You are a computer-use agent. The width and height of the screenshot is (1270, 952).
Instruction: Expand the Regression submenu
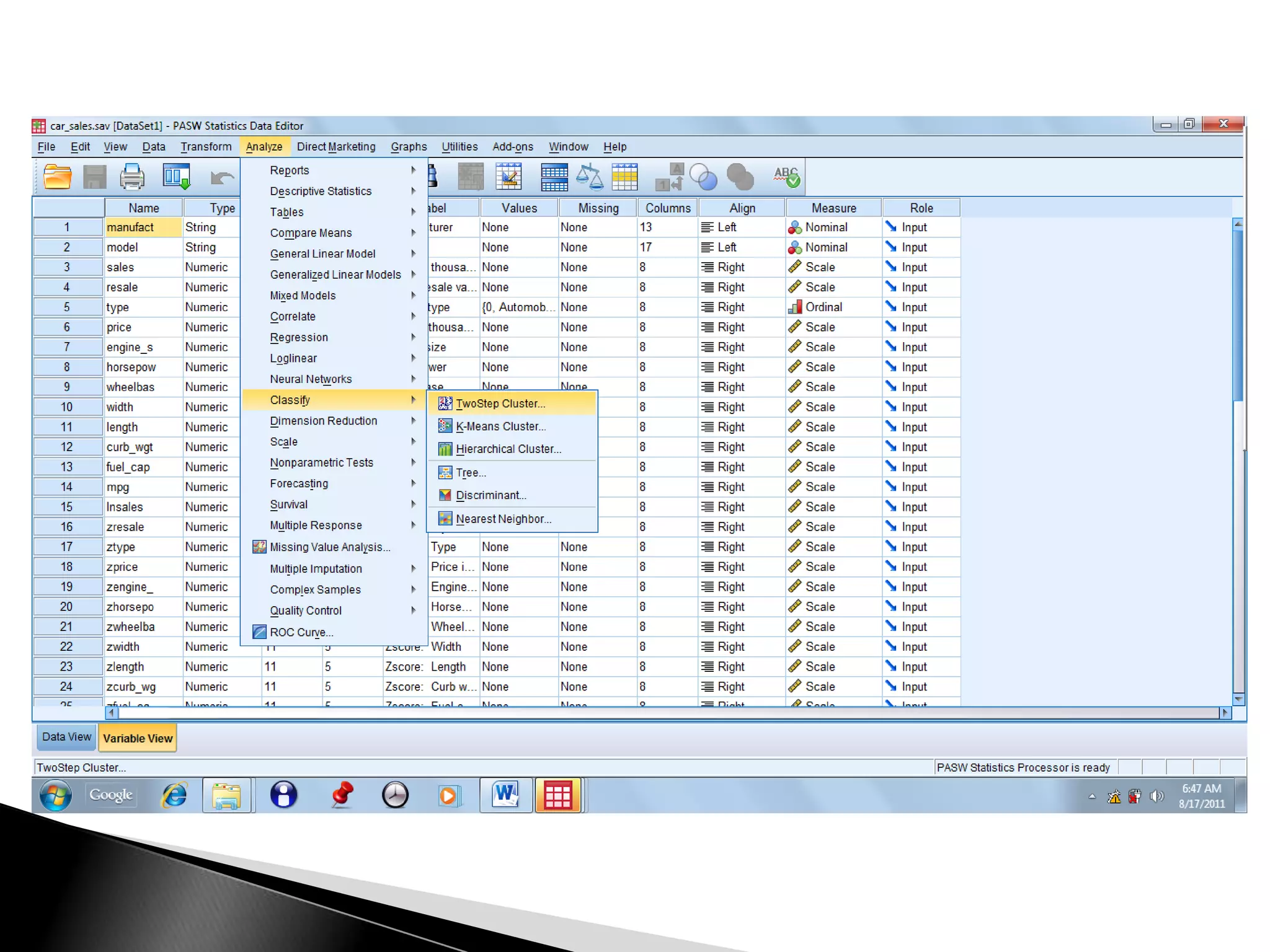(x=334, y=338)
